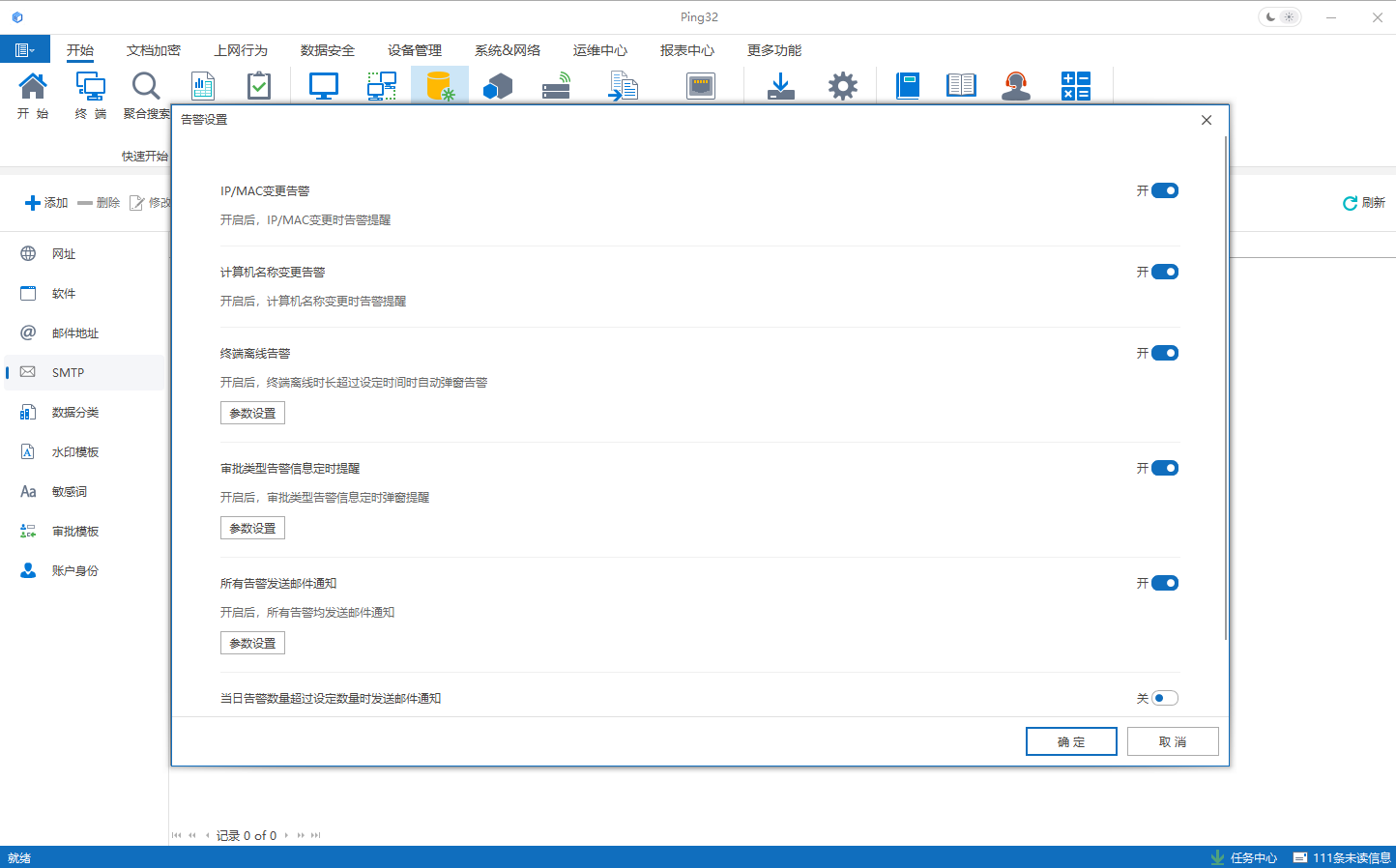Image resolution: width=1396 pixels, height=868 pixels.
Task: Disable the IP/MAC变更告警 toggle
Action: pyautogui.click(x=1167, y=190)
